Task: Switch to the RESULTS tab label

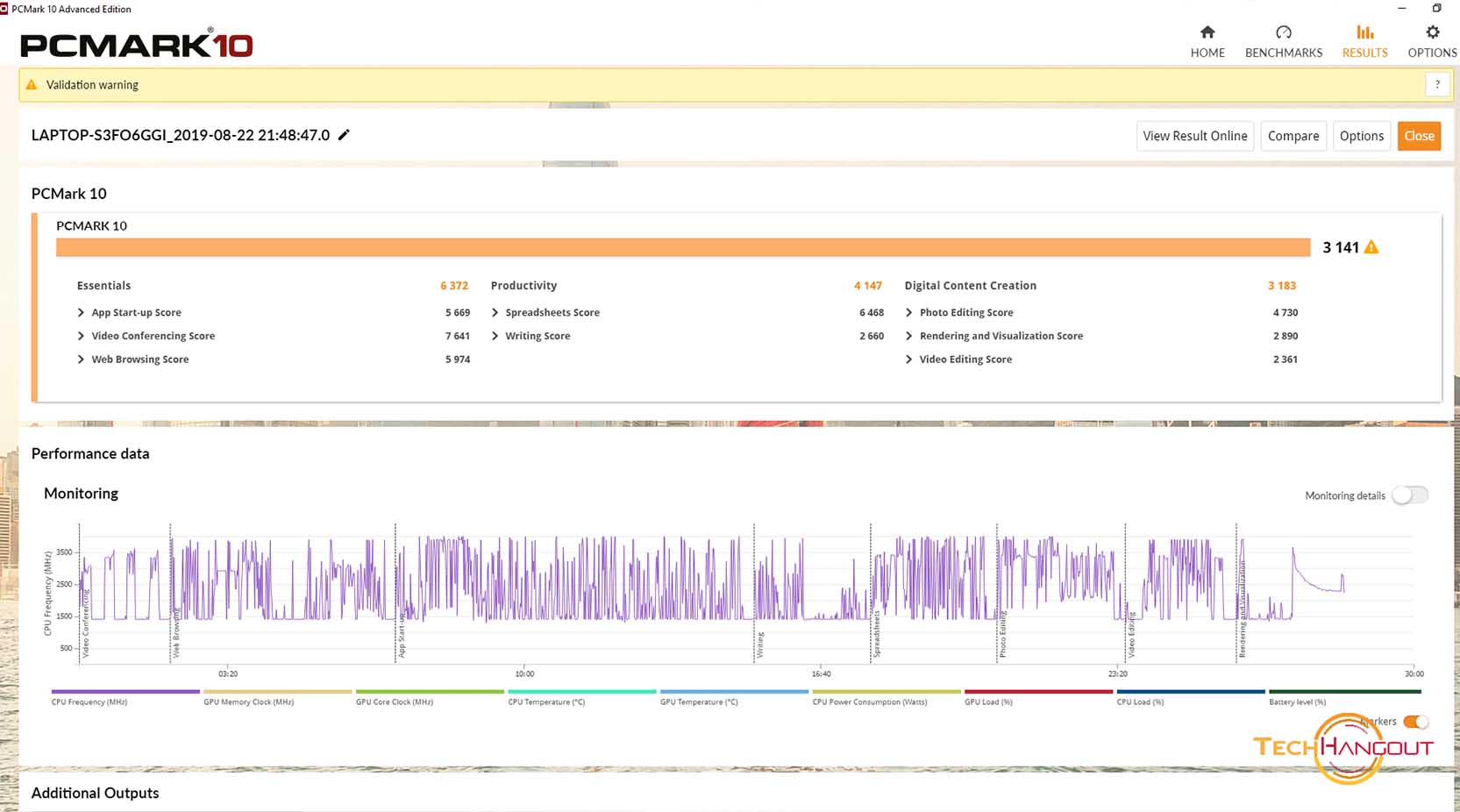Action: click(x=1365, y=53)
